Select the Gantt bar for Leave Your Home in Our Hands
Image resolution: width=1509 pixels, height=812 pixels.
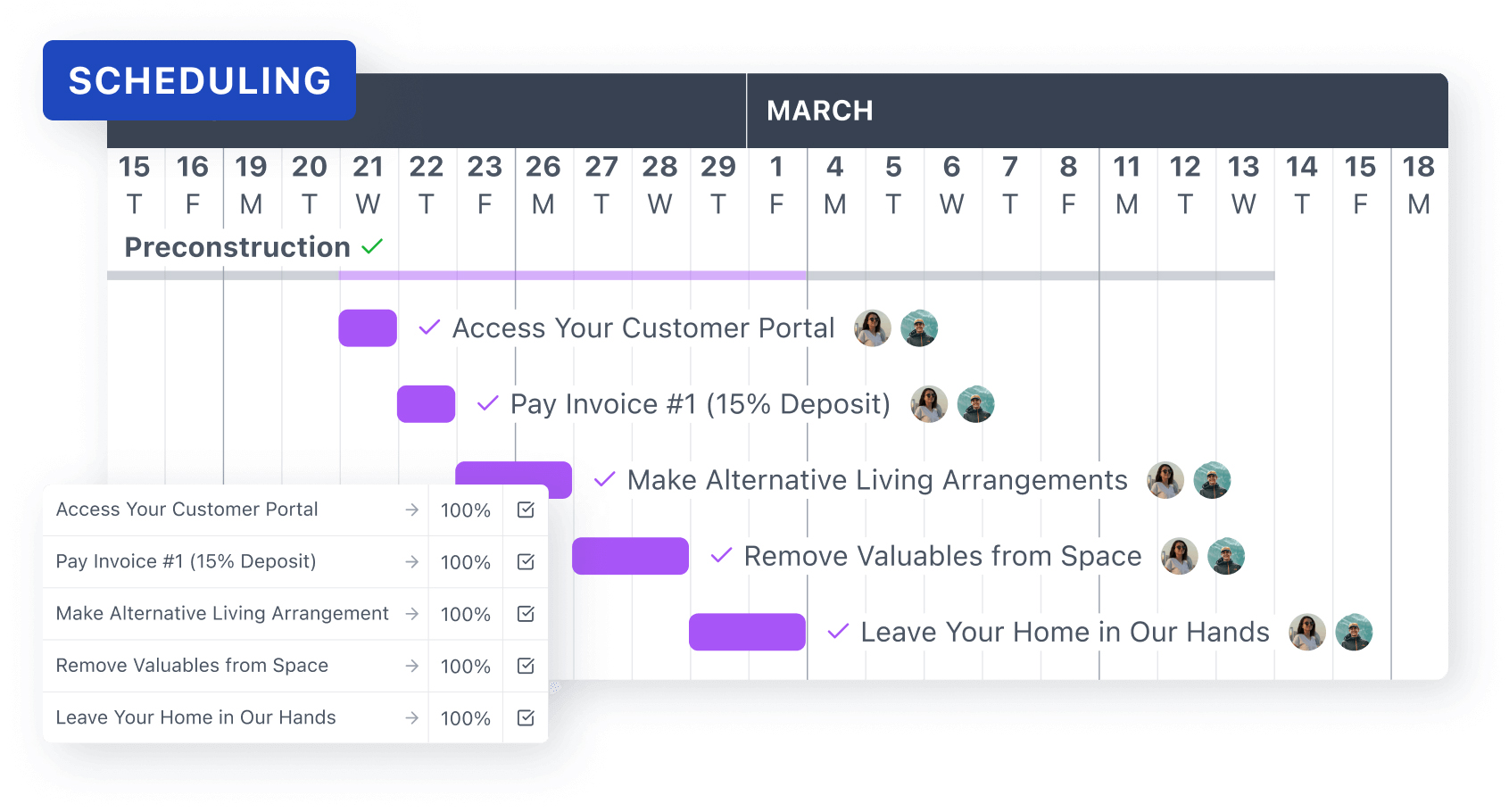click(746, 632)
